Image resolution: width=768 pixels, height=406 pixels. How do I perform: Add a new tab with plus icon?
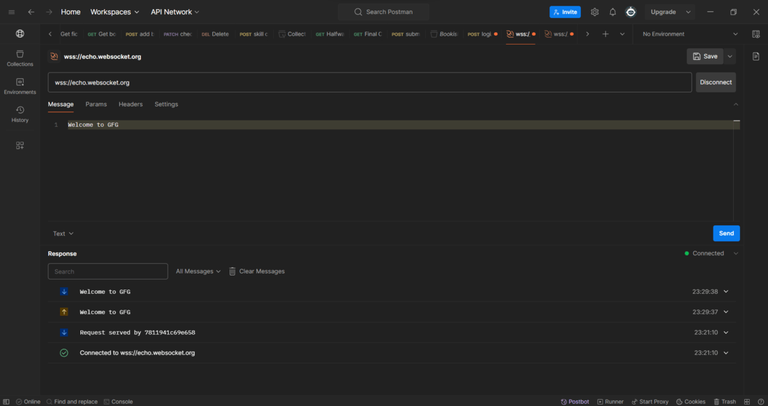[x=605, y=34]
